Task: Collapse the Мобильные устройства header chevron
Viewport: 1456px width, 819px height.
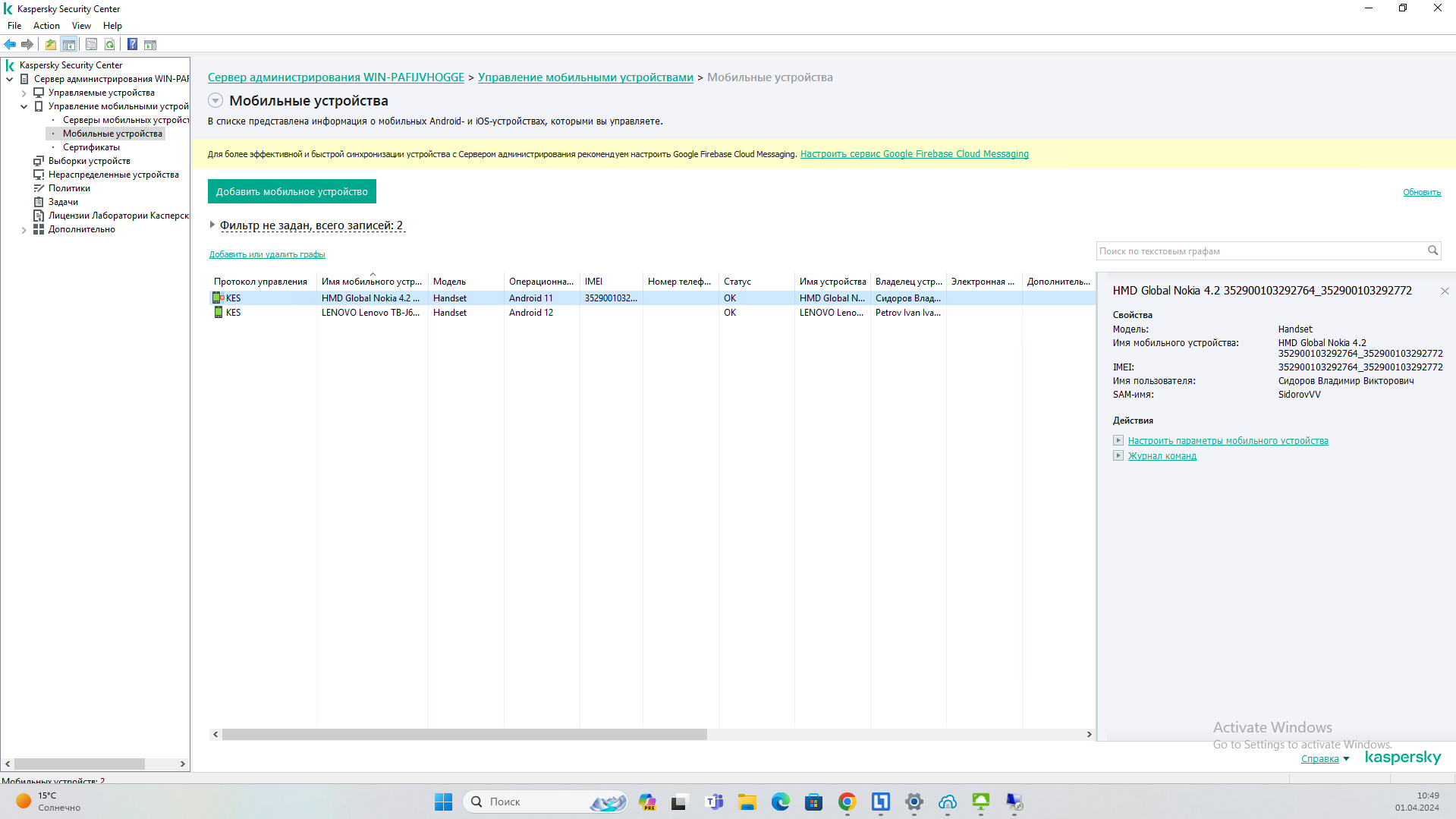Action: tap(215, 101)
